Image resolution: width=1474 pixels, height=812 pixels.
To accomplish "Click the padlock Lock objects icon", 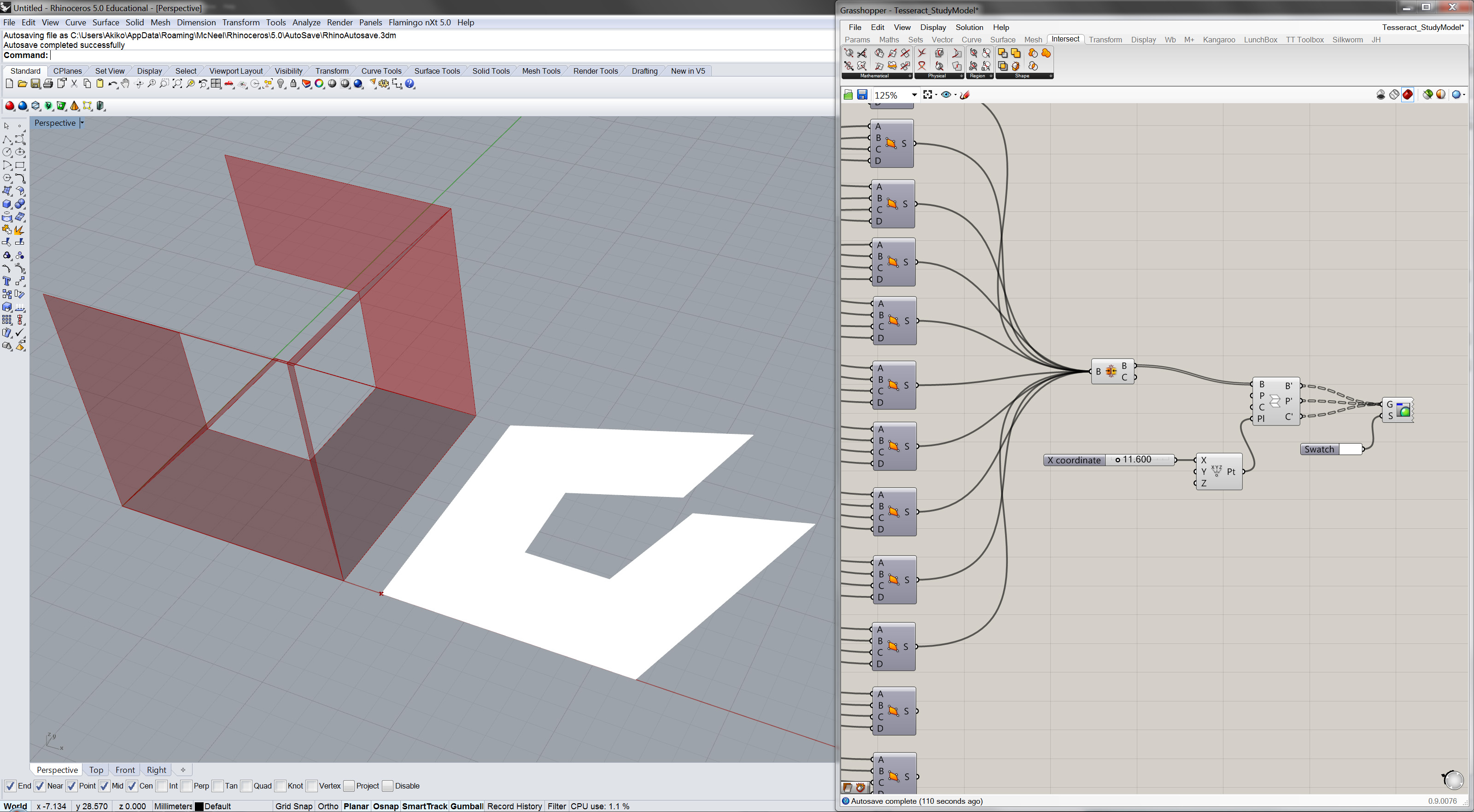I will pos(293,84).
